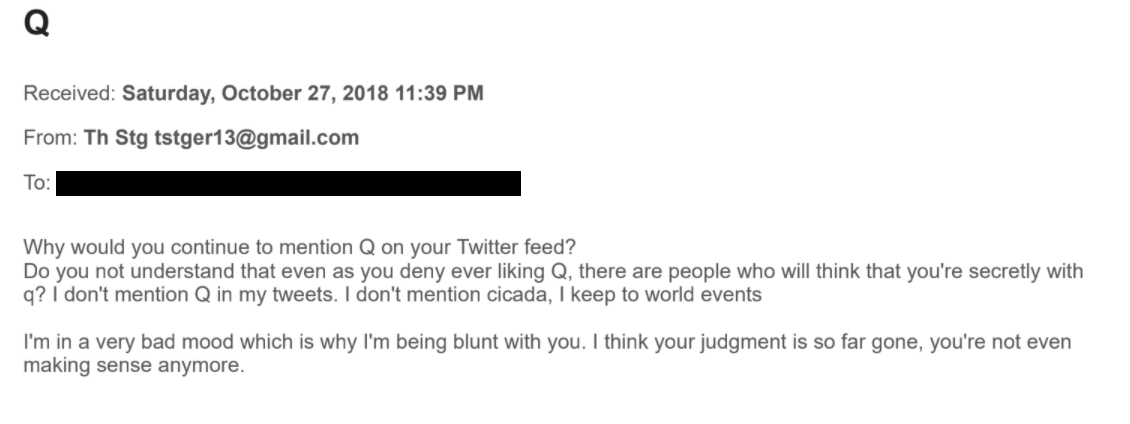Click the "From:" label
This screenshot has width=1130, height=424.
pyautogui.click(x=50, y=138)
